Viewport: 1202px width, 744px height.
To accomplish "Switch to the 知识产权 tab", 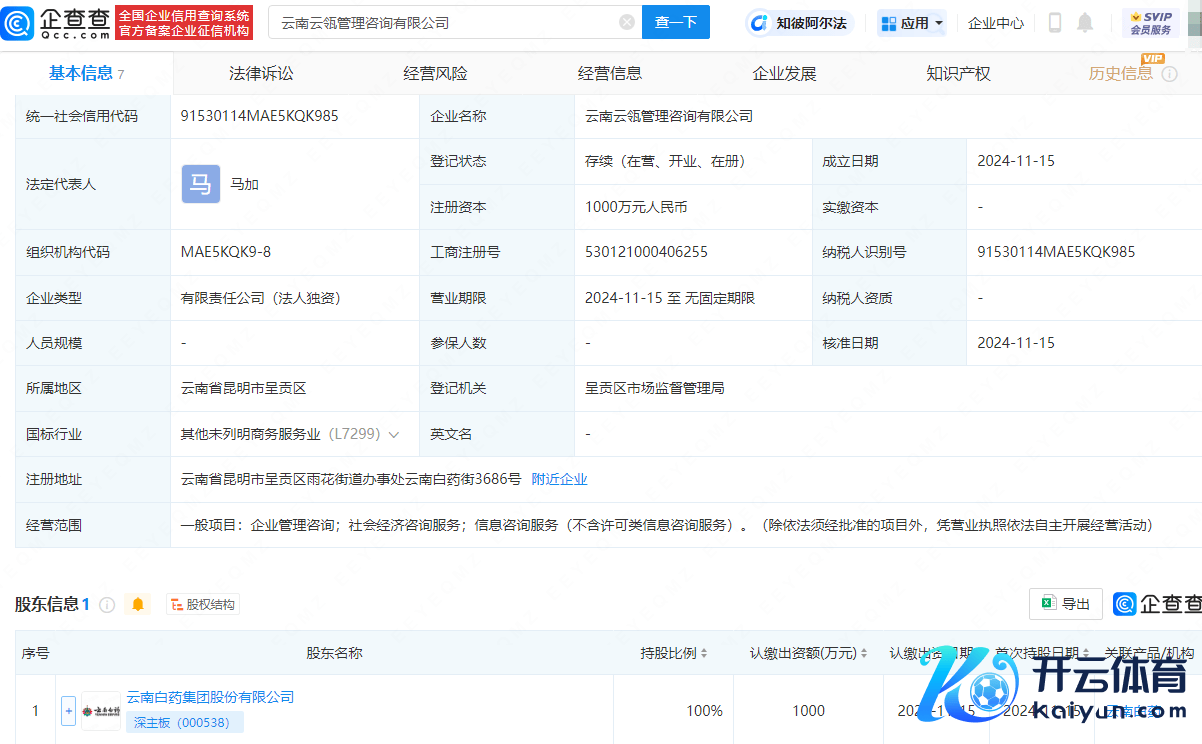I will pos(958,73).
